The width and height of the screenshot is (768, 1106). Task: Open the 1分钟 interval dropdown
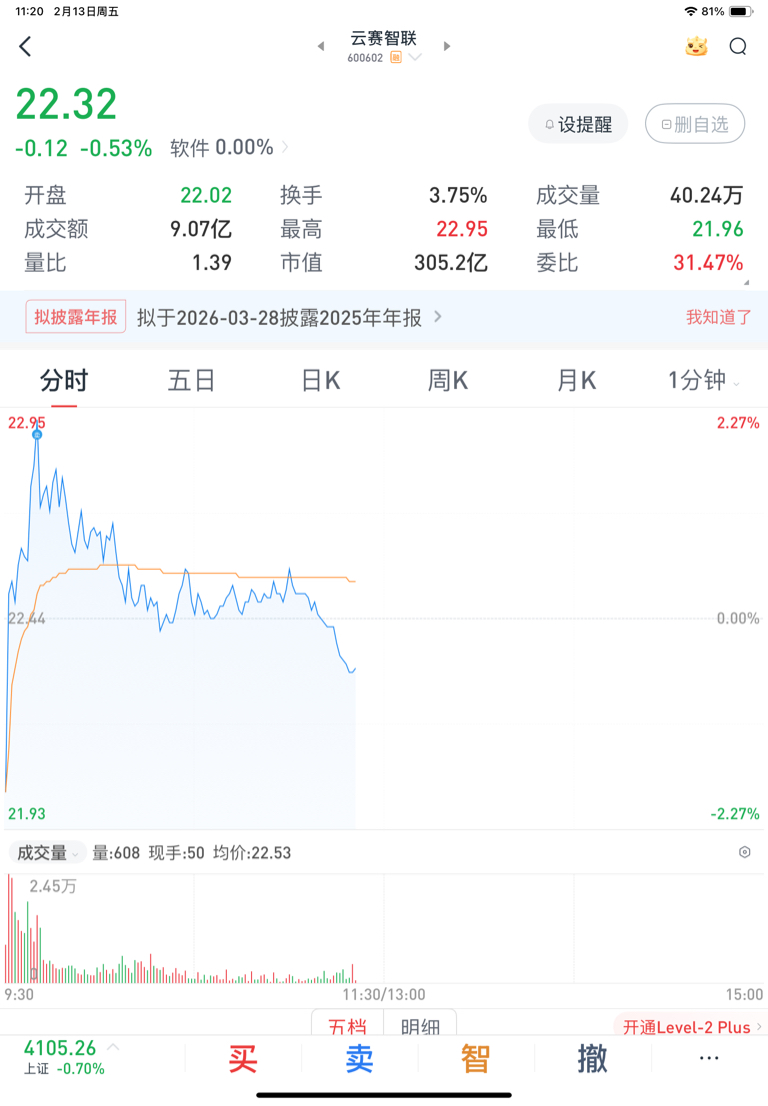pos(704,381)
